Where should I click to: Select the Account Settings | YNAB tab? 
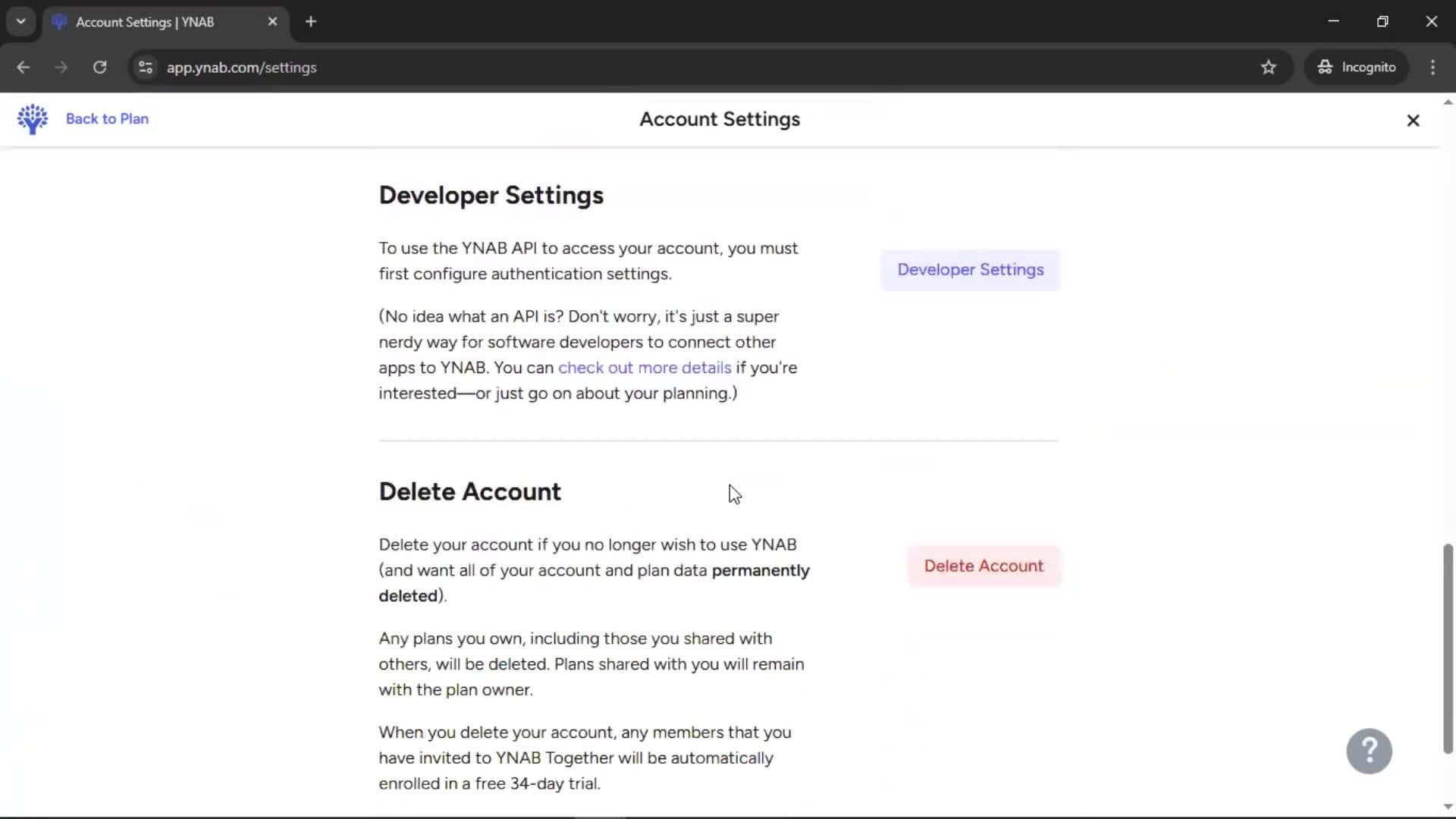(165, 22)
